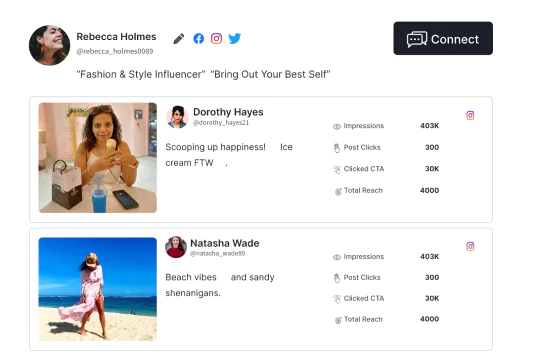Click the 300 Post Clicks value on Natasha's card
The width and height of the screenshot is (535, 360).
click(432, 277)
